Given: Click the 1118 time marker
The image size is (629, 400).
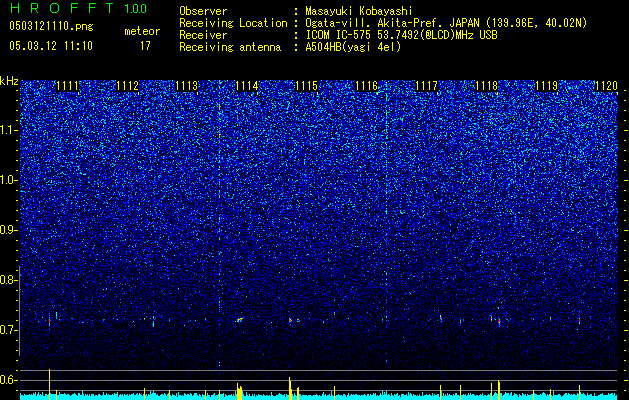Looking at the screenshot, I should pyautogui.click(x=487, y=85).
